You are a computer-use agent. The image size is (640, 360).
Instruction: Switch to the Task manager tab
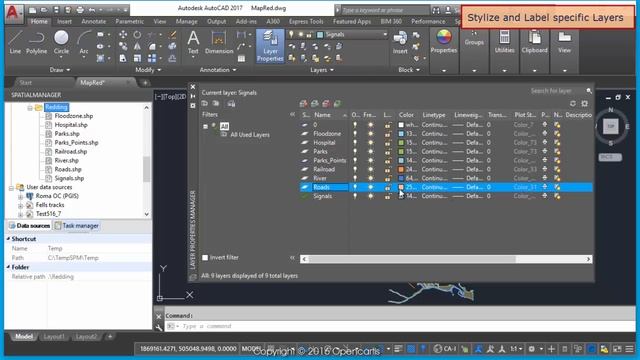[77, 226]
